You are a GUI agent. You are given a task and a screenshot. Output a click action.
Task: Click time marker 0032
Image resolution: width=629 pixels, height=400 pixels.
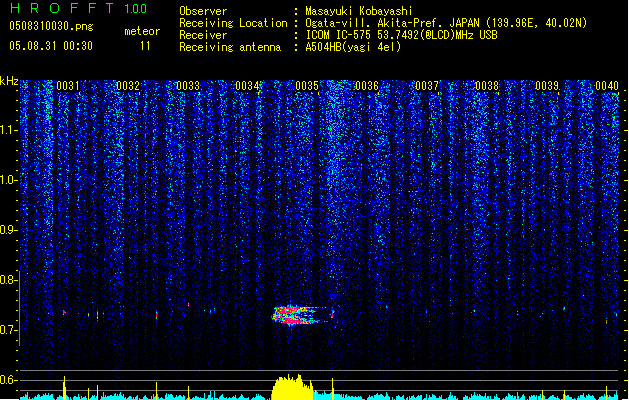point(128,86)
